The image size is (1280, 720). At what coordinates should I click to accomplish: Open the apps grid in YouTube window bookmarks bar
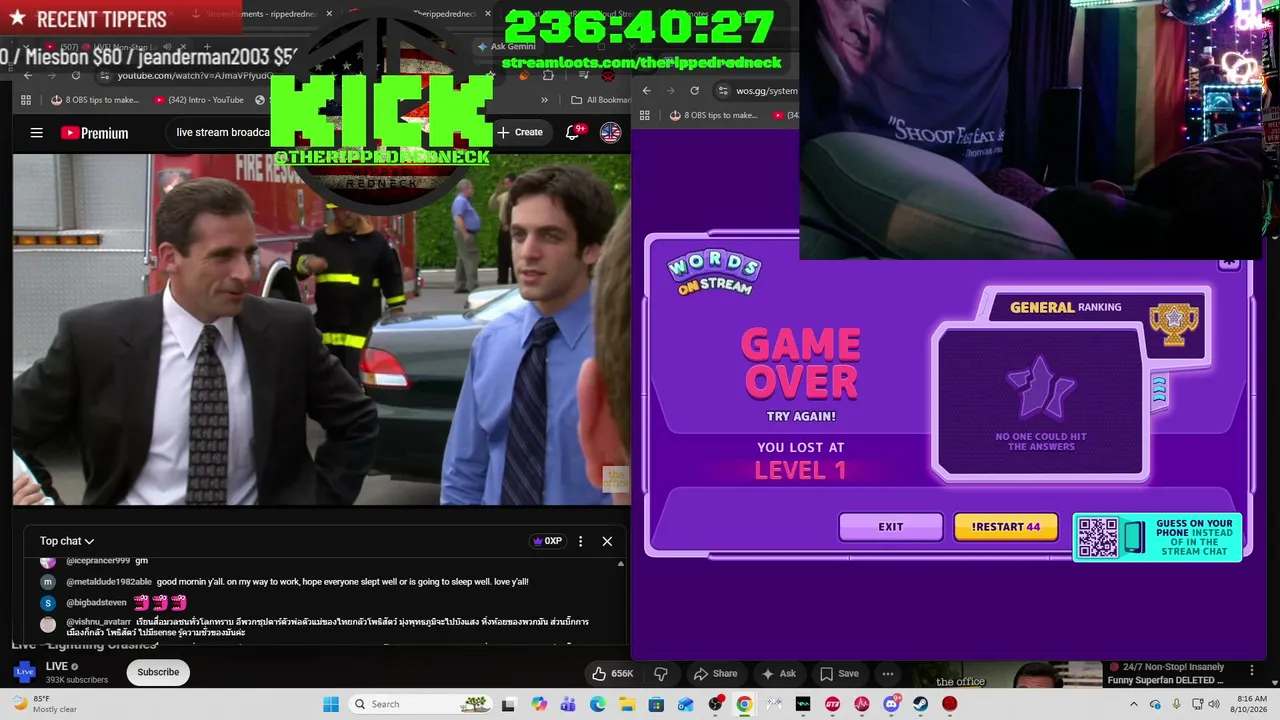(27, 100)
